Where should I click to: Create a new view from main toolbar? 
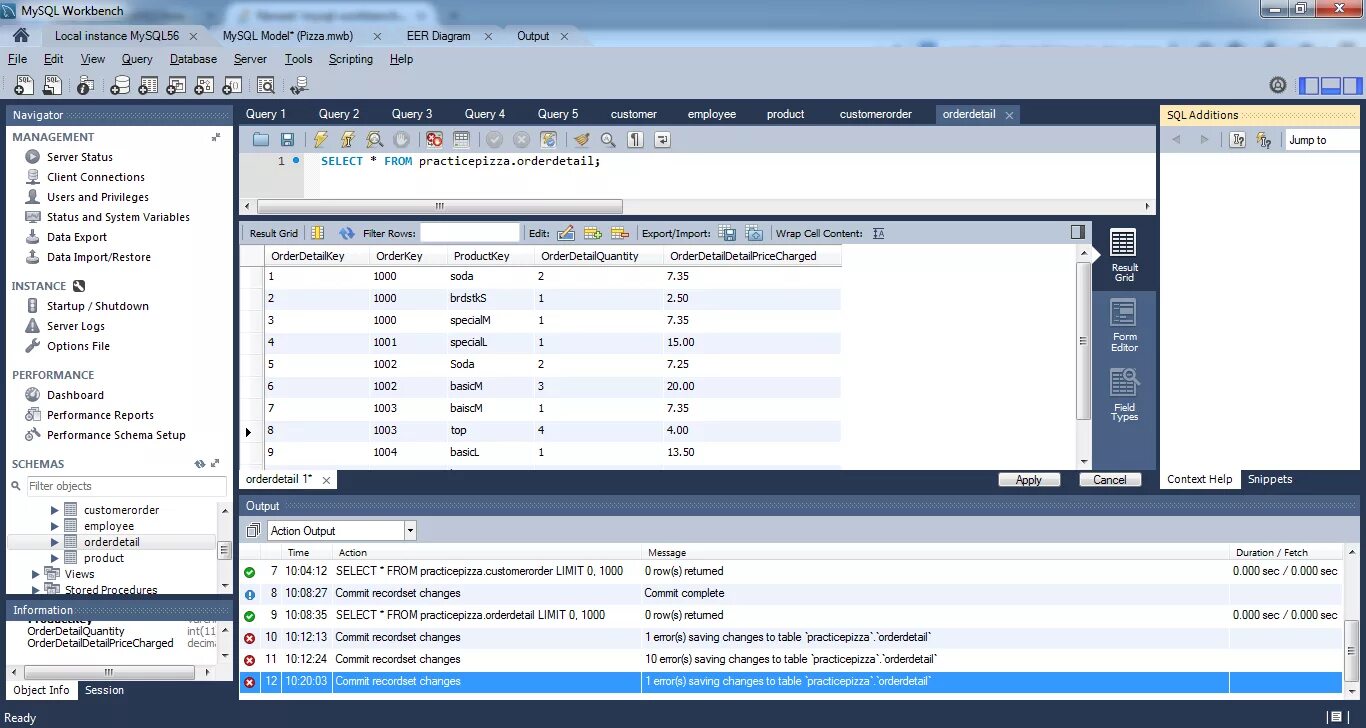pos(176,85)
